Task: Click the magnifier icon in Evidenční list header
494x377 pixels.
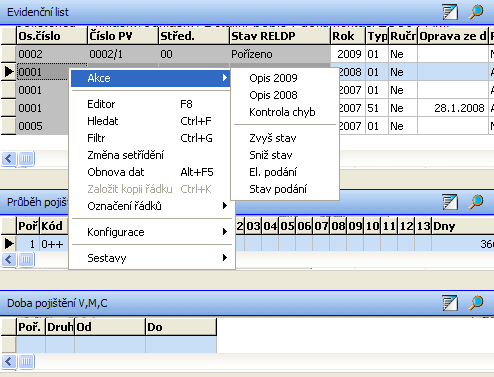Action: pyautogui.click(x=476, y=12)
